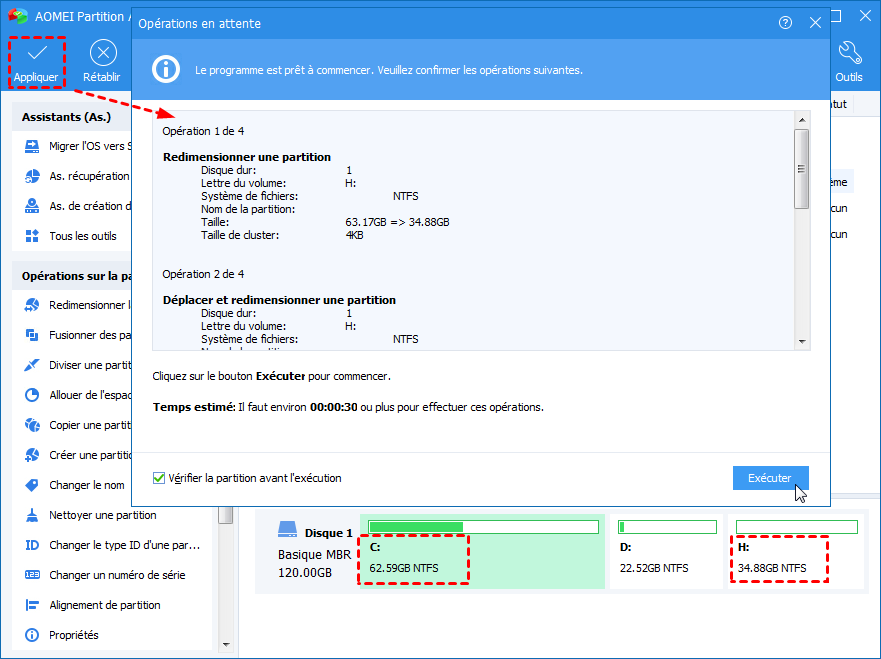
Task: Click the Appliquer checkmark toolbar icon
Action: pyautogui.click(x=37, y=53)
